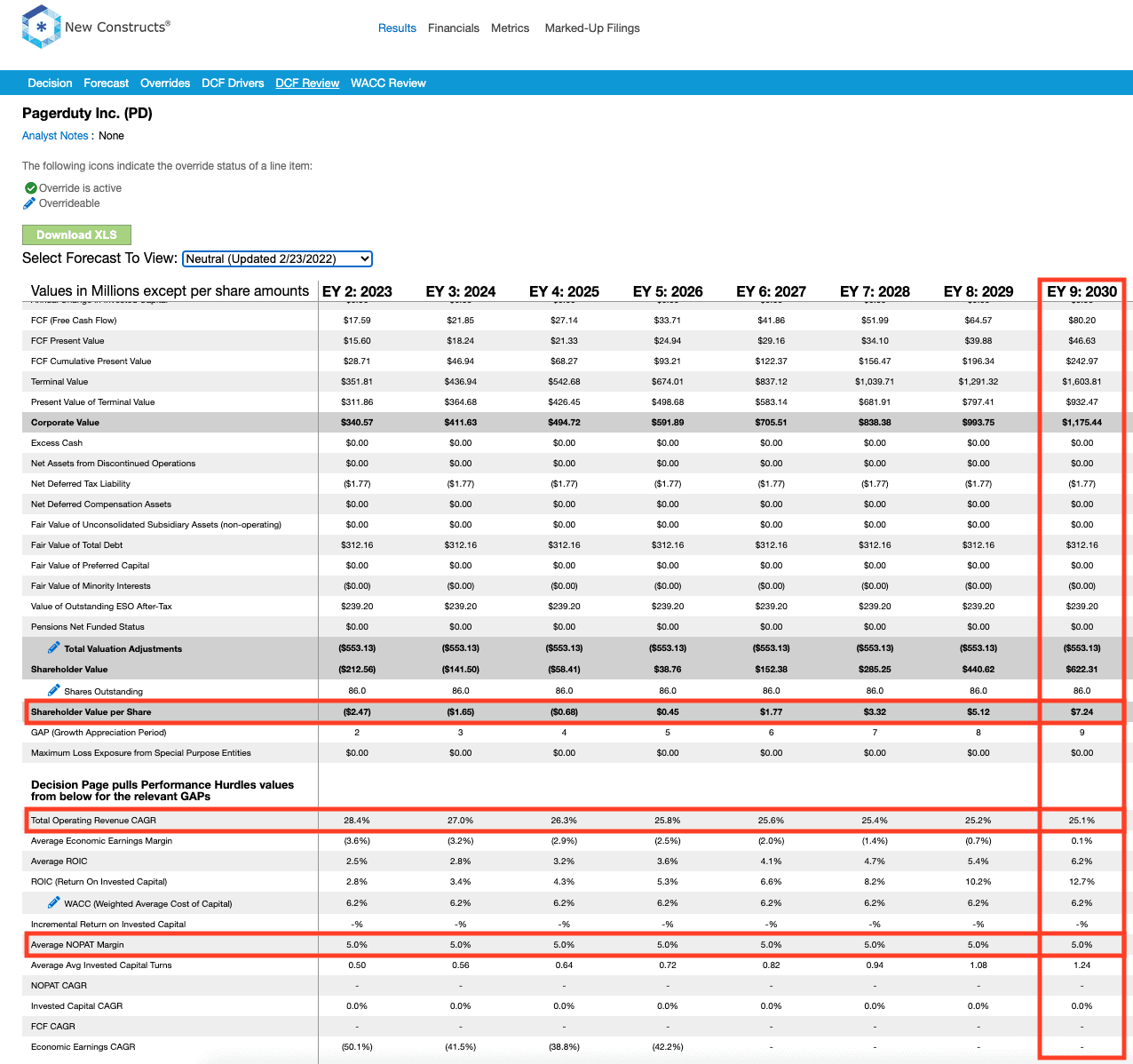The width and height of the screenshot is (1133, 1064).
Task: Open the Analyst Notes link
Action: click(x=55, y=136)
